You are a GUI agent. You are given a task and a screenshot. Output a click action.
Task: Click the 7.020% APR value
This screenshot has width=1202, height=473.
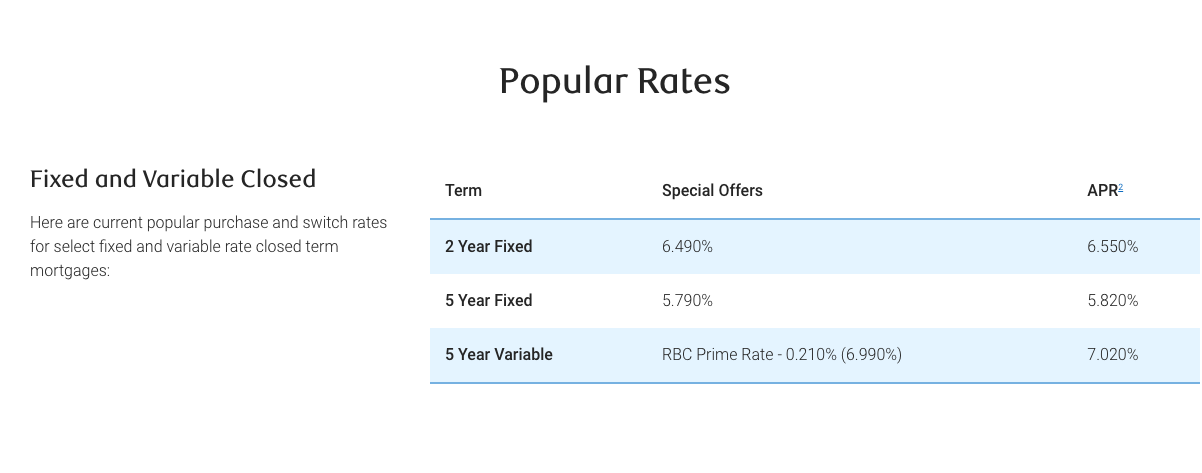point(1112,354)
